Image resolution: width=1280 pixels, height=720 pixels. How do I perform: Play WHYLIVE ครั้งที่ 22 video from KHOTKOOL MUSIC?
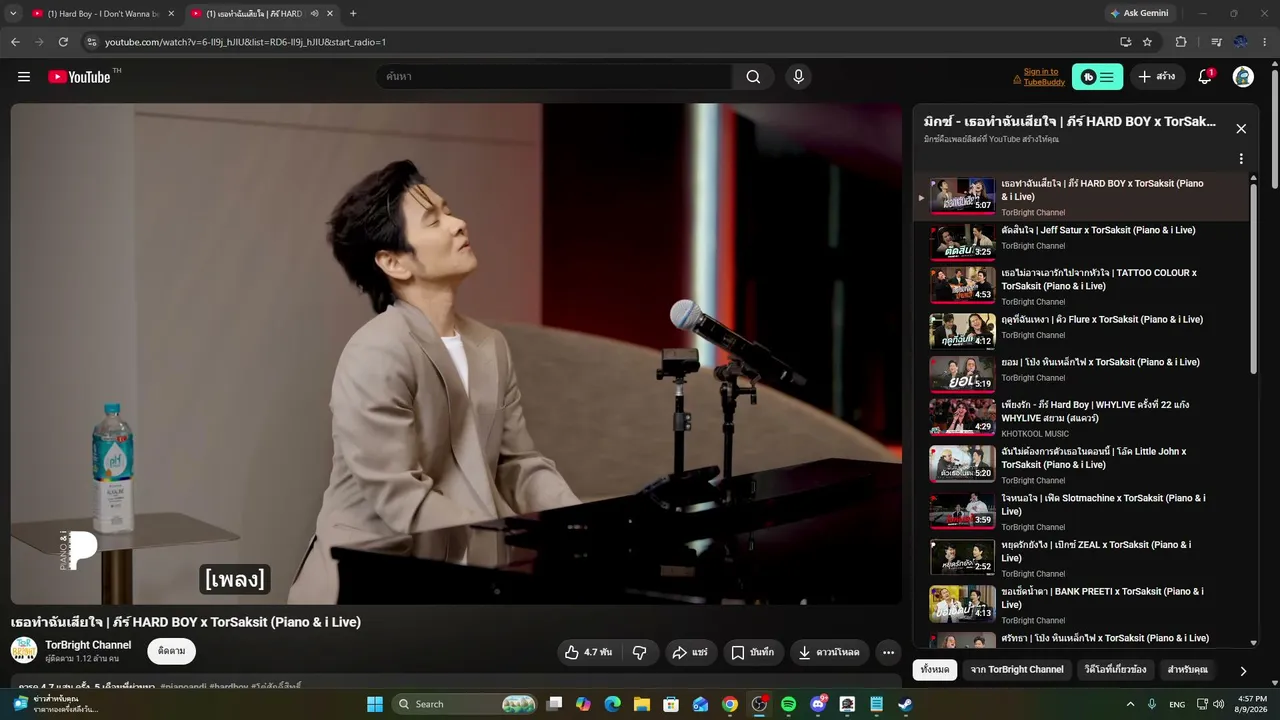(1090, 418)
